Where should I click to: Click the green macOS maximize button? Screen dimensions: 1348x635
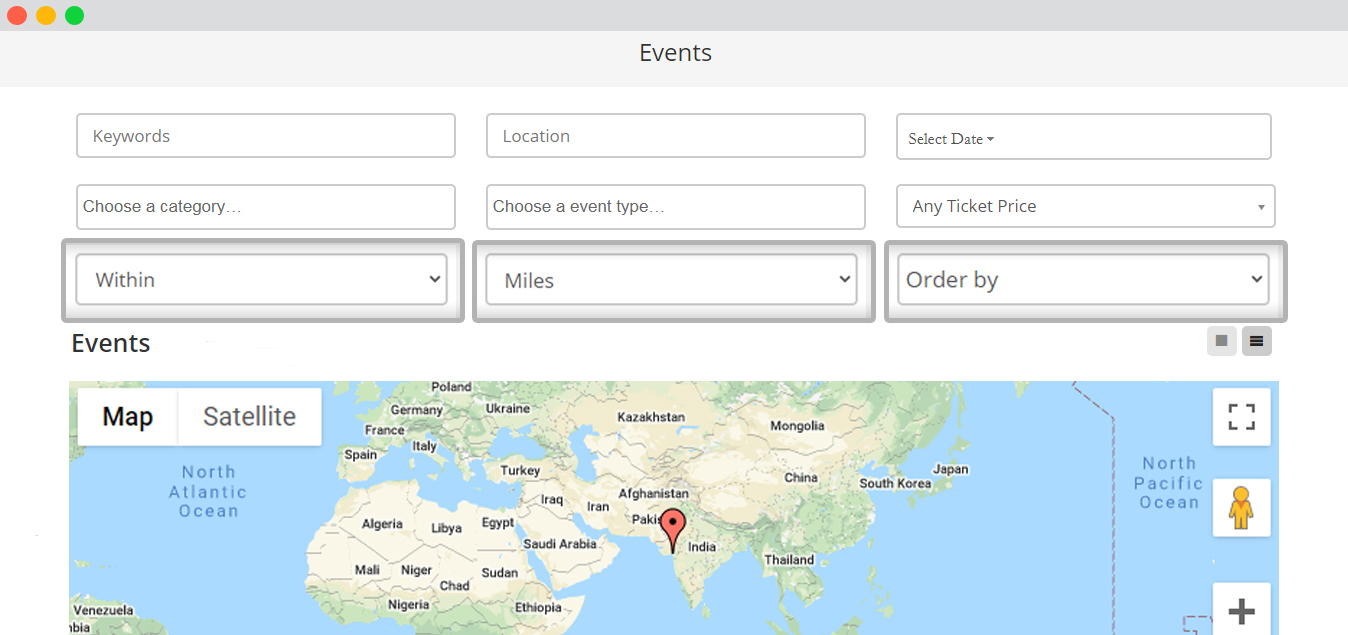tap(75, 16)
